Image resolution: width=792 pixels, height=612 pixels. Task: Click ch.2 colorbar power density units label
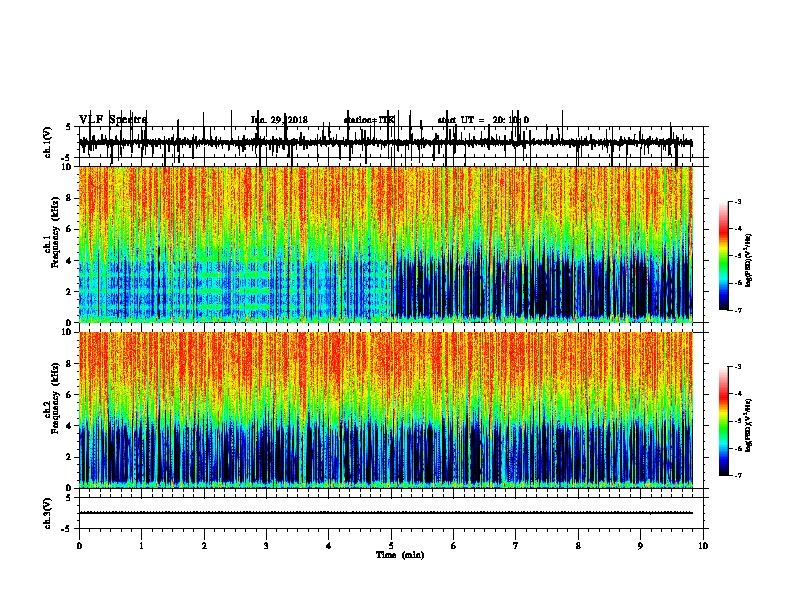pyautogui.click(x=749, y=426)
